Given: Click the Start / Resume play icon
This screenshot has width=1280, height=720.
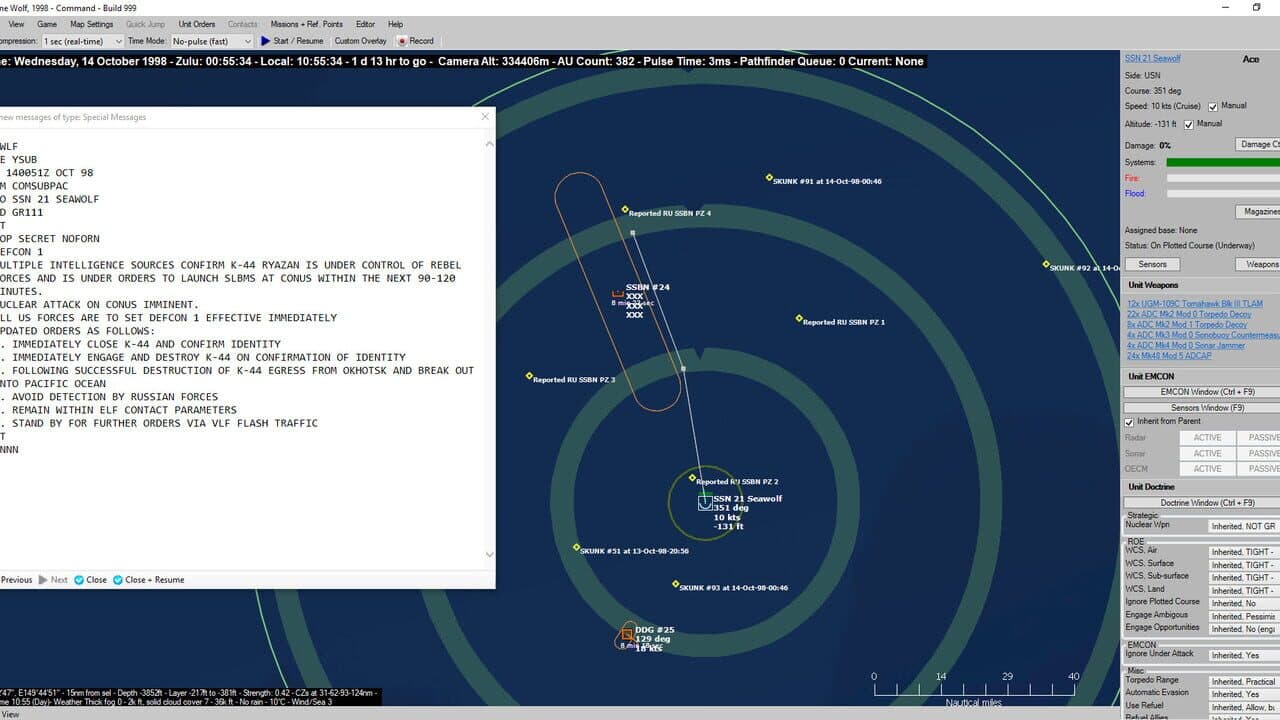Looking at the screenshot, I should (x=266, y=41).
